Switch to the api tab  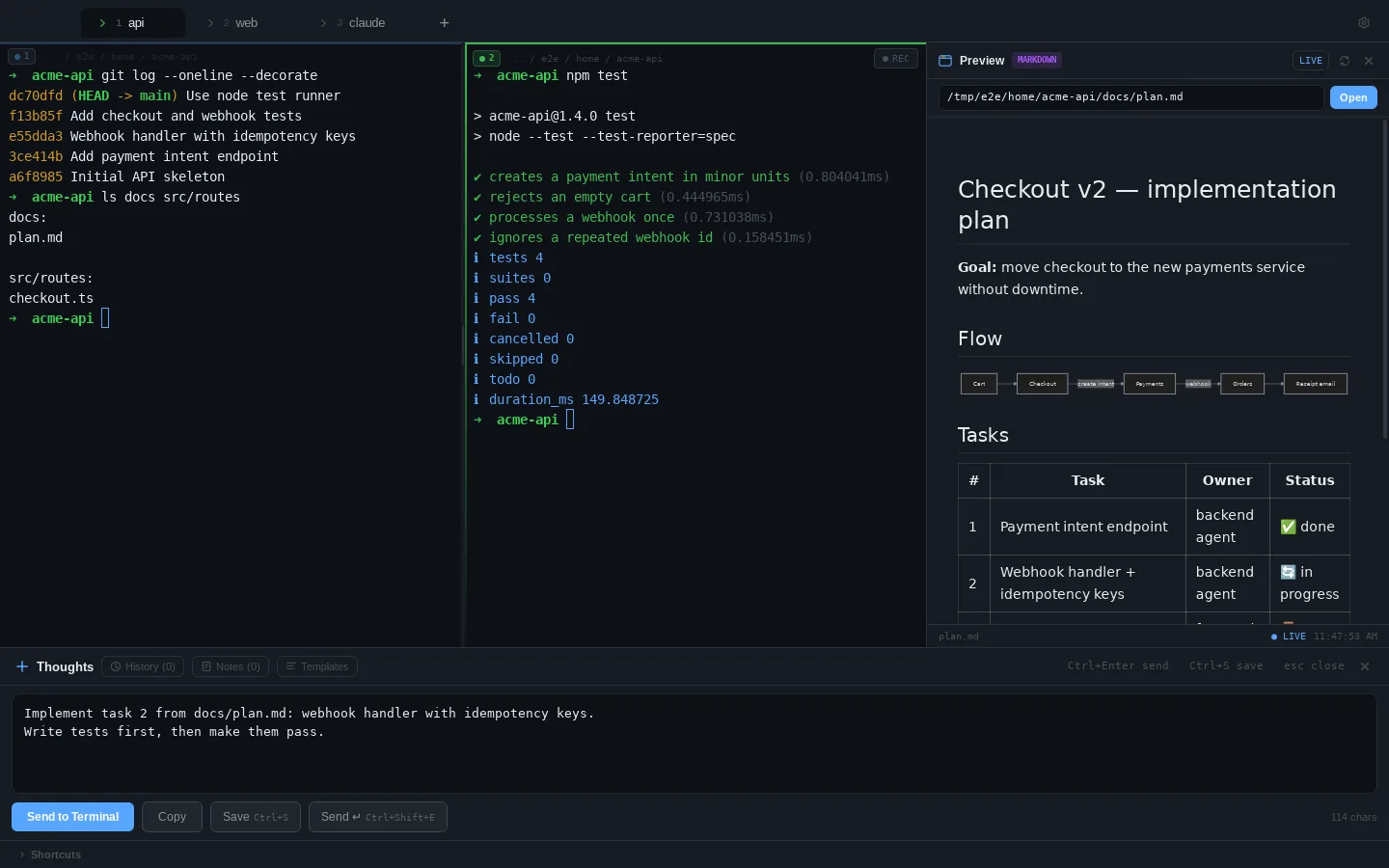point(133,23)
